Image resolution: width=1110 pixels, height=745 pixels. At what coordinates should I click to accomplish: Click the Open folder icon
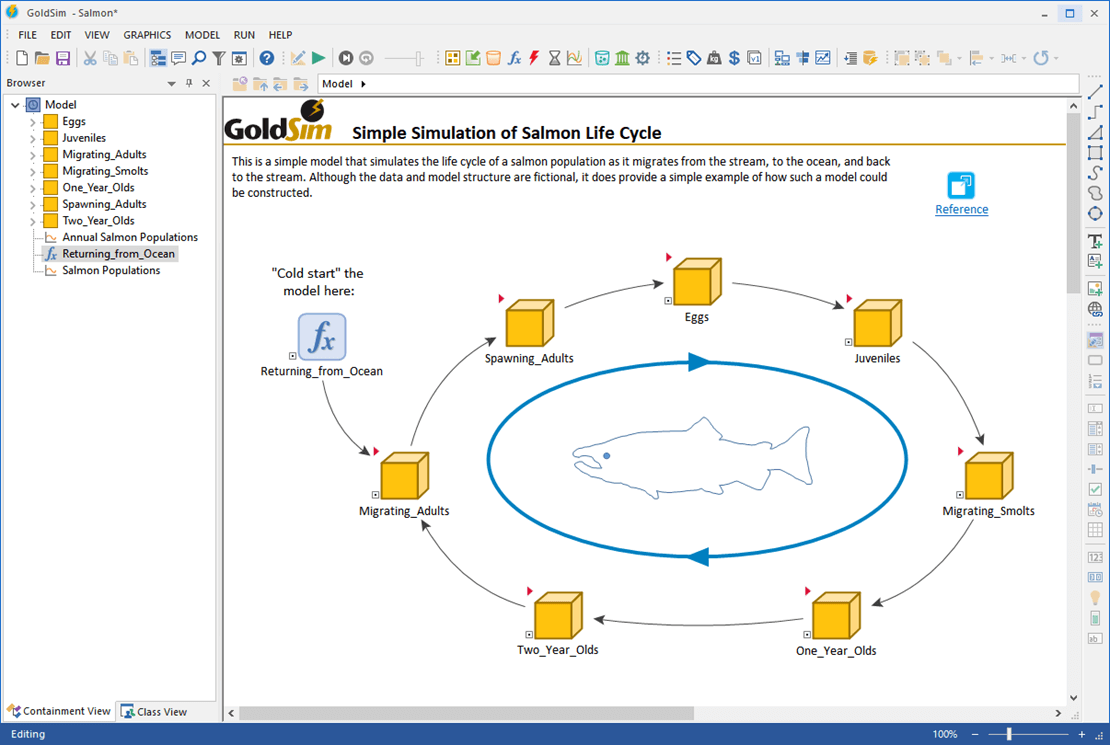tap(42, 58)
